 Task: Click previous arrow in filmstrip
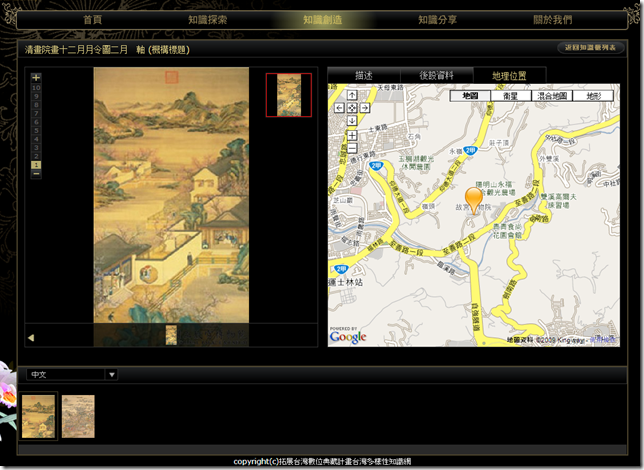31,338
